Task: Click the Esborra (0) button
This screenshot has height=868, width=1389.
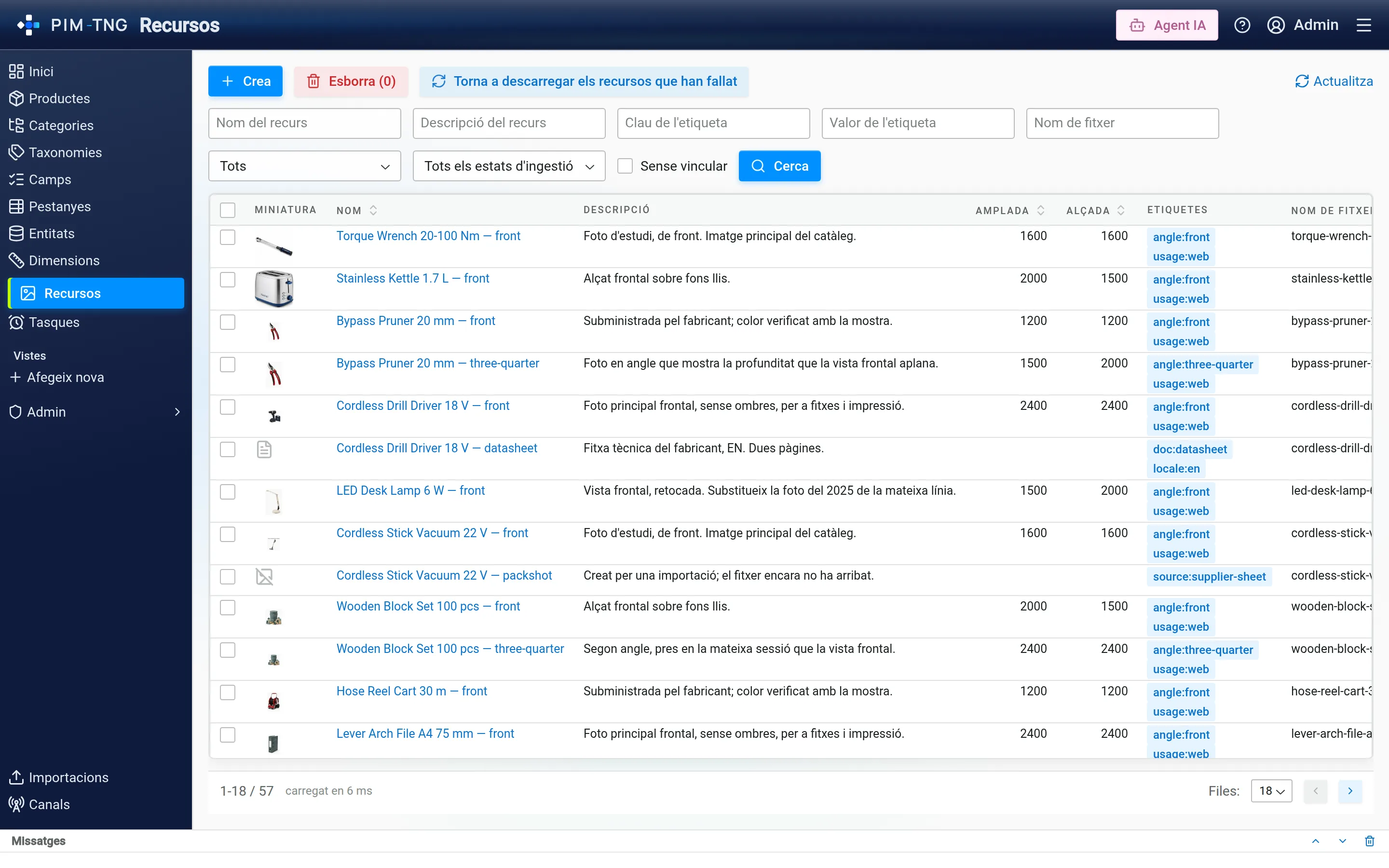Action: 351,81
